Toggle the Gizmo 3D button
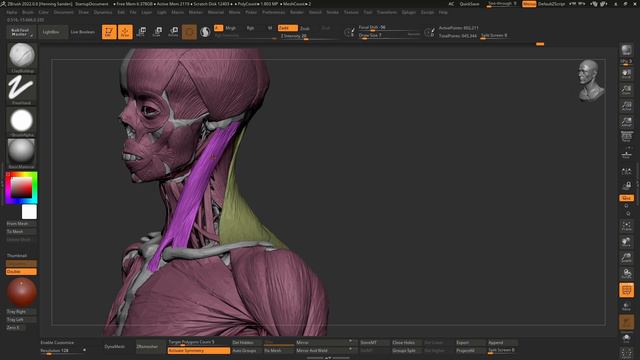Image resolution: width=640 pixels, height=360 pixels. [189, 32]
